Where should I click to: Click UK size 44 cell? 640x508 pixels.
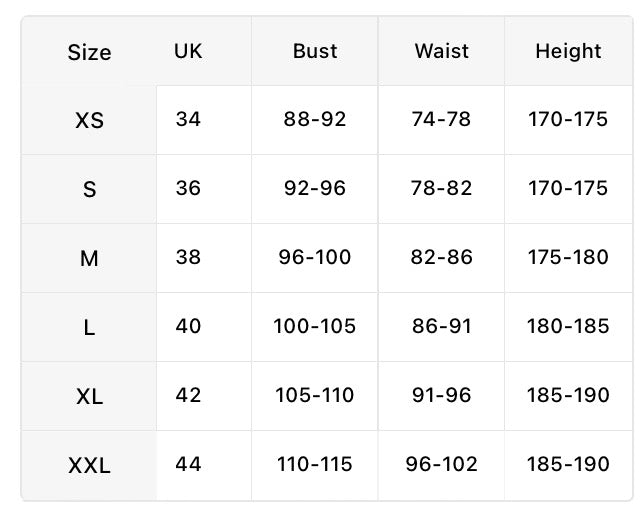point(188,464)
